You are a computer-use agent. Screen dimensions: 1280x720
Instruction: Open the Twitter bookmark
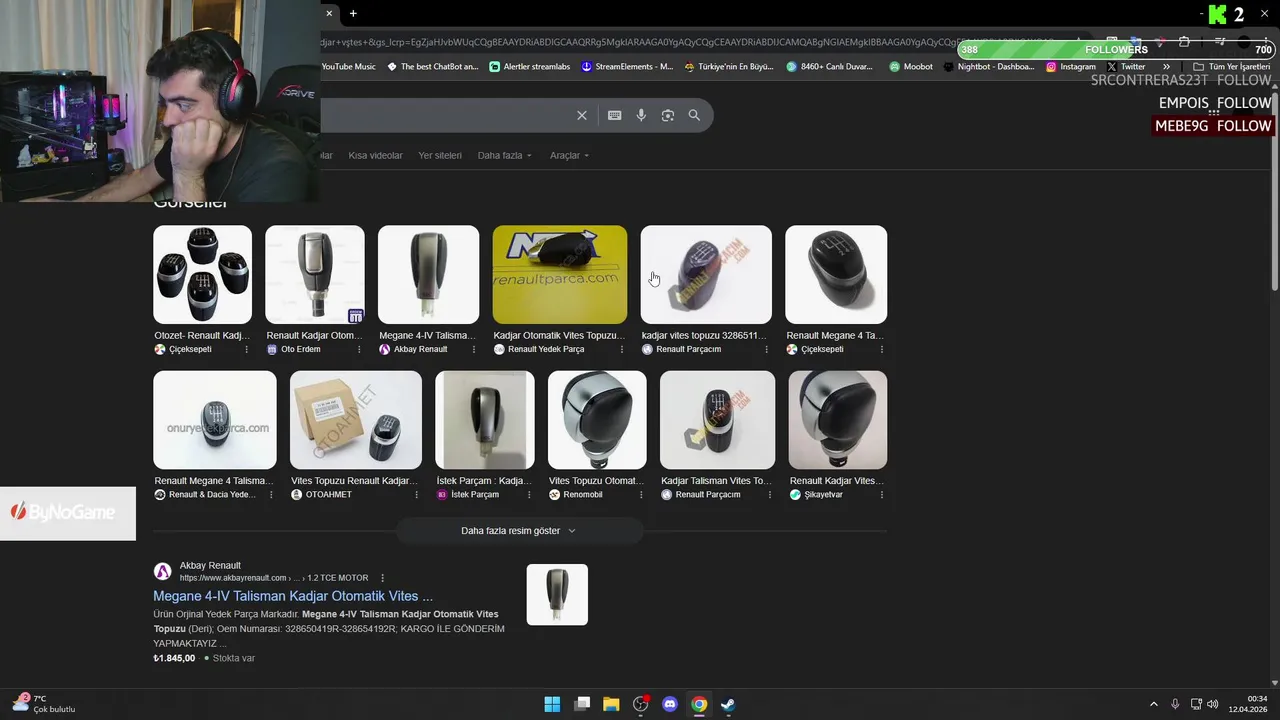1126,67
